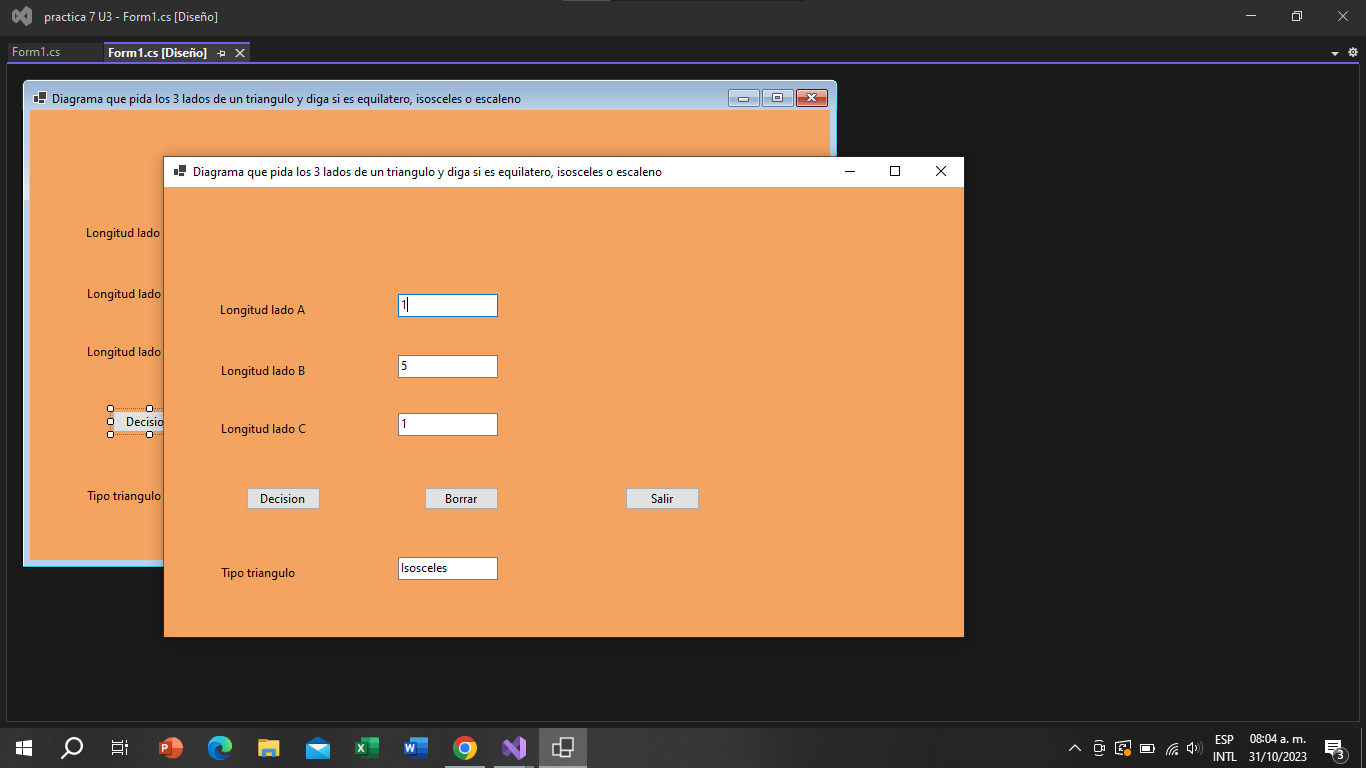This screenshot has width=1366, height=768.
Task: Show hidden system tray icons chevron
Action: point(1075,747)
